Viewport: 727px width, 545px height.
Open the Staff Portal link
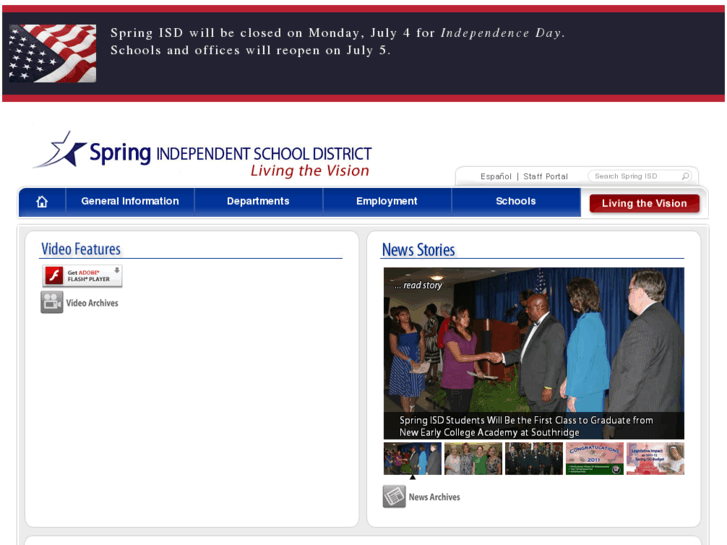(545, 176)
